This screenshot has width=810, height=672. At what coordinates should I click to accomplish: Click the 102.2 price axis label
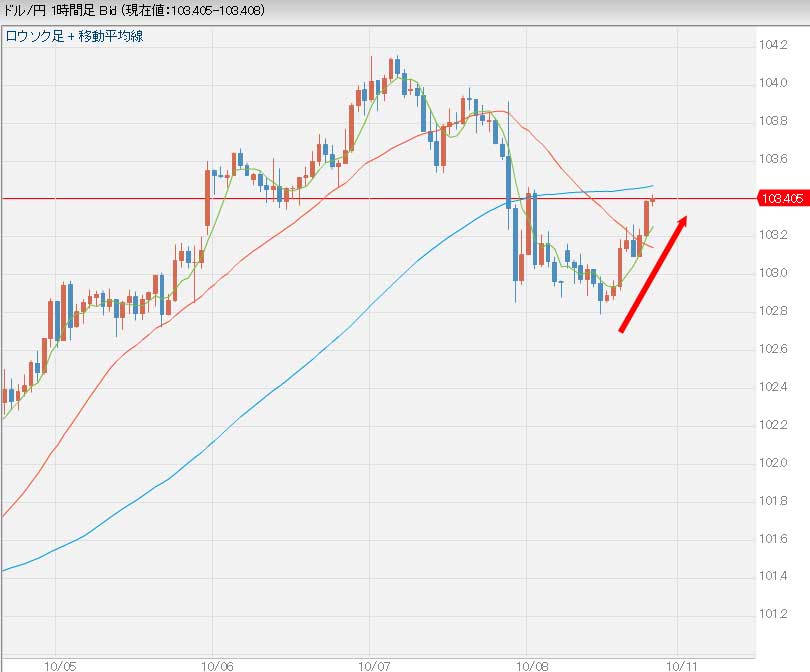[773, 425]
